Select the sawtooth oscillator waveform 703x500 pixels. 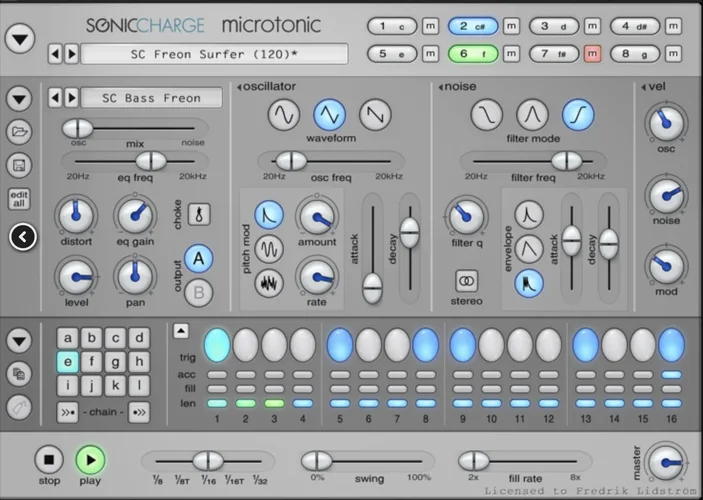(x=375, y=115)
